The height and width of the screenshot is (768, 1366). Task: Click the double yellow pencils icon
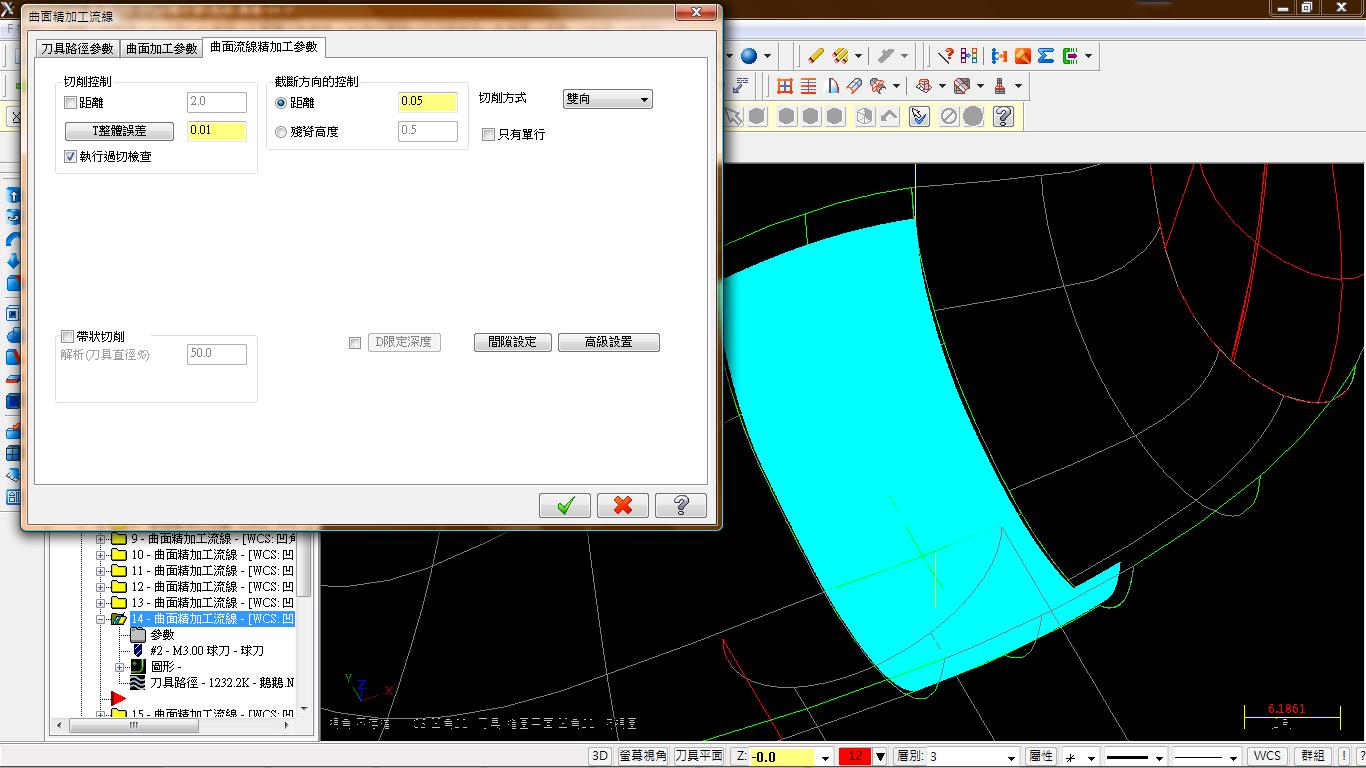(x=840, y=56)
